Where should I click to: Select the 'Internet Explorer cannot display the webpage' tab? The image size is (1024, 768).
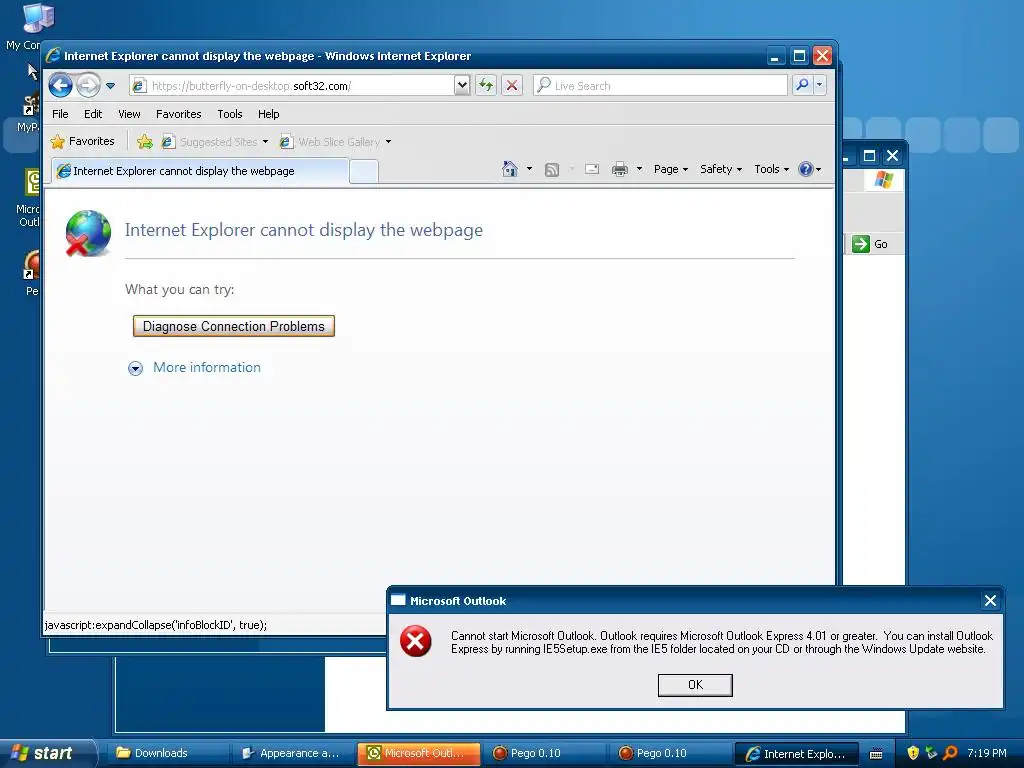[200, 171]
